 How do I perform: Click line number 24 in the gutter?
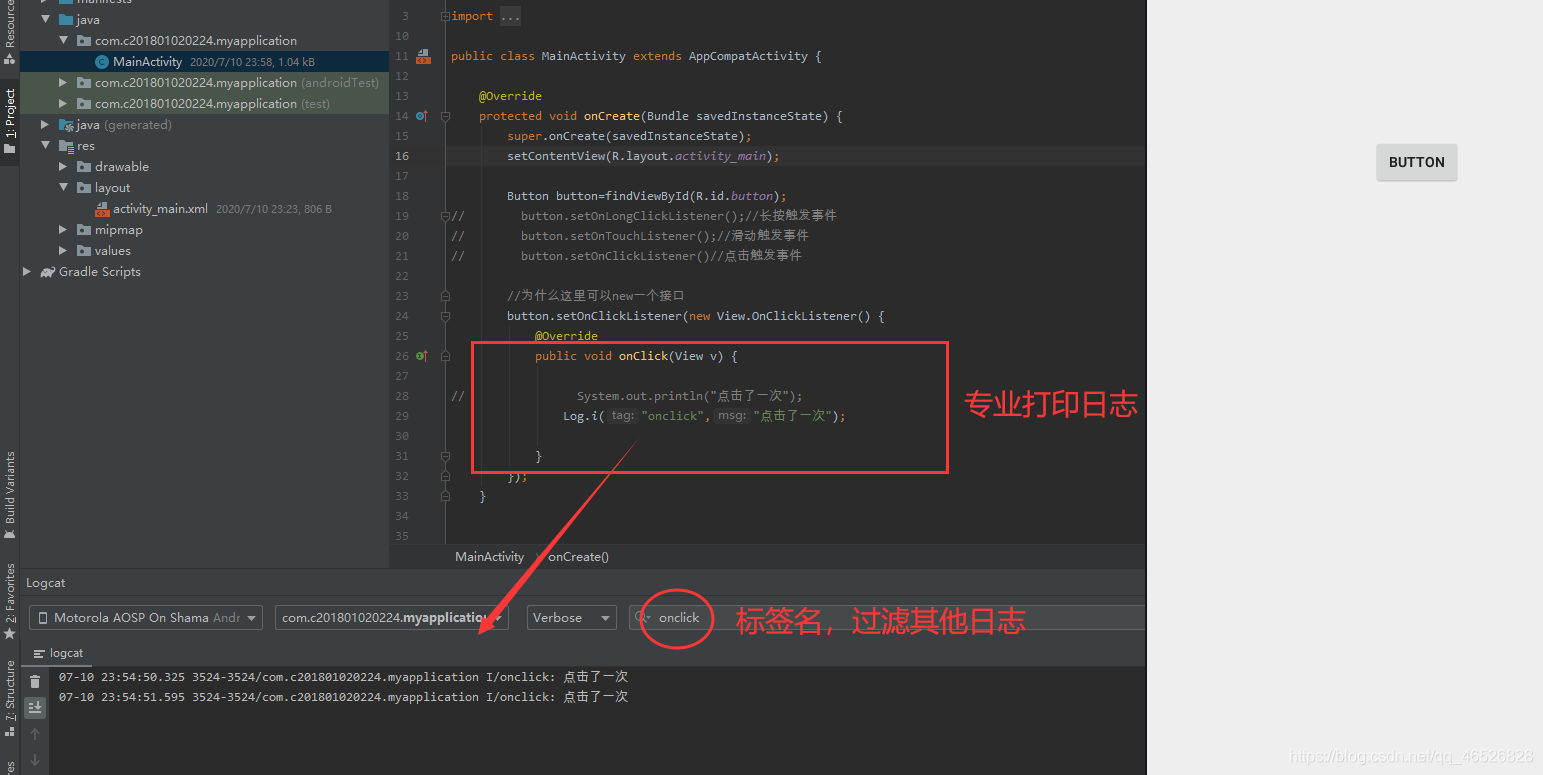[x=402, y=316]
